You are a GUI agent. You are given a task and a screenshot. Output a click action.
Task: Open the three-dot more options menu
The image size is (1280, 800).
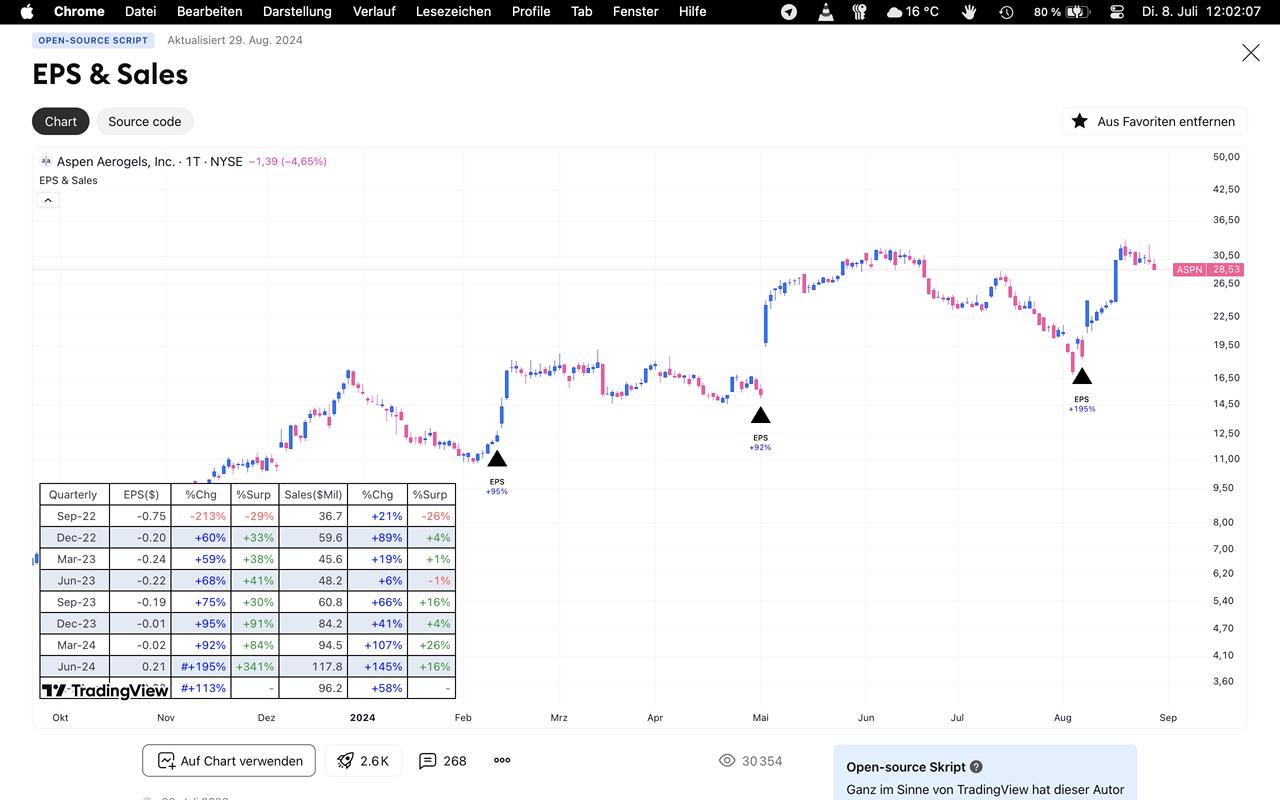pos(502,760)
